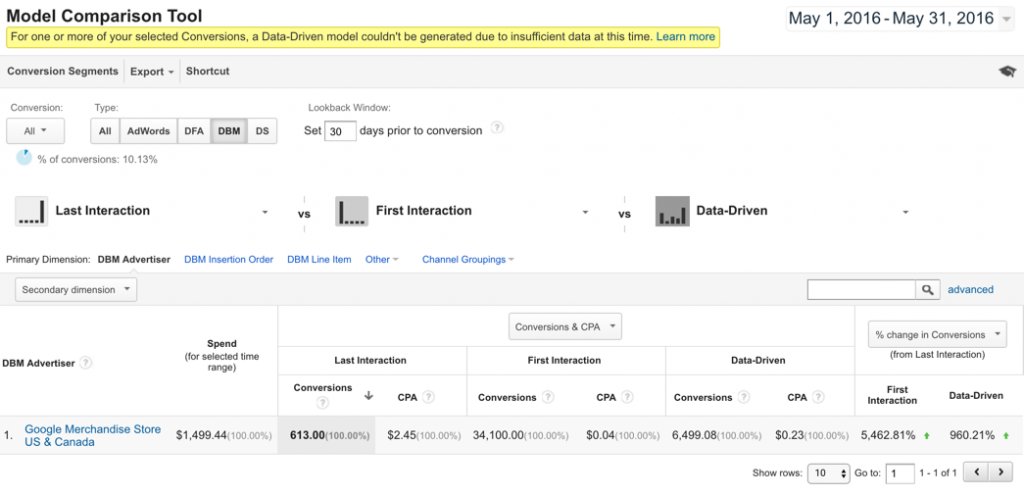Viewport: 1024px width, 496px height.
Task: Open help icon for Data-Driven CPA
Action: pos(818,397)
